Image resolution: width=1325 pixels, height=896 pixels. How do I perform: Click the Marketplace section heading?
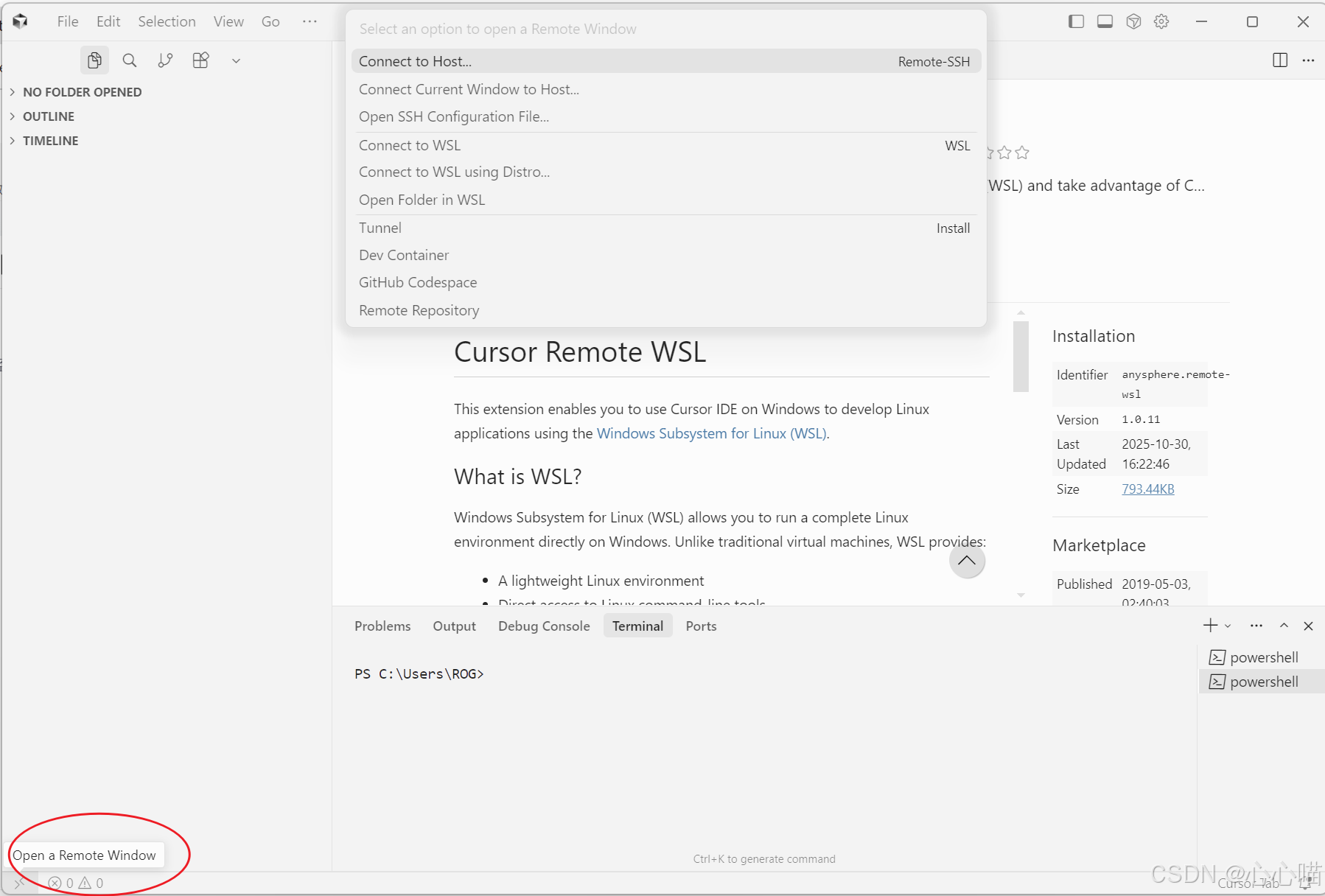coord(1099,545)
